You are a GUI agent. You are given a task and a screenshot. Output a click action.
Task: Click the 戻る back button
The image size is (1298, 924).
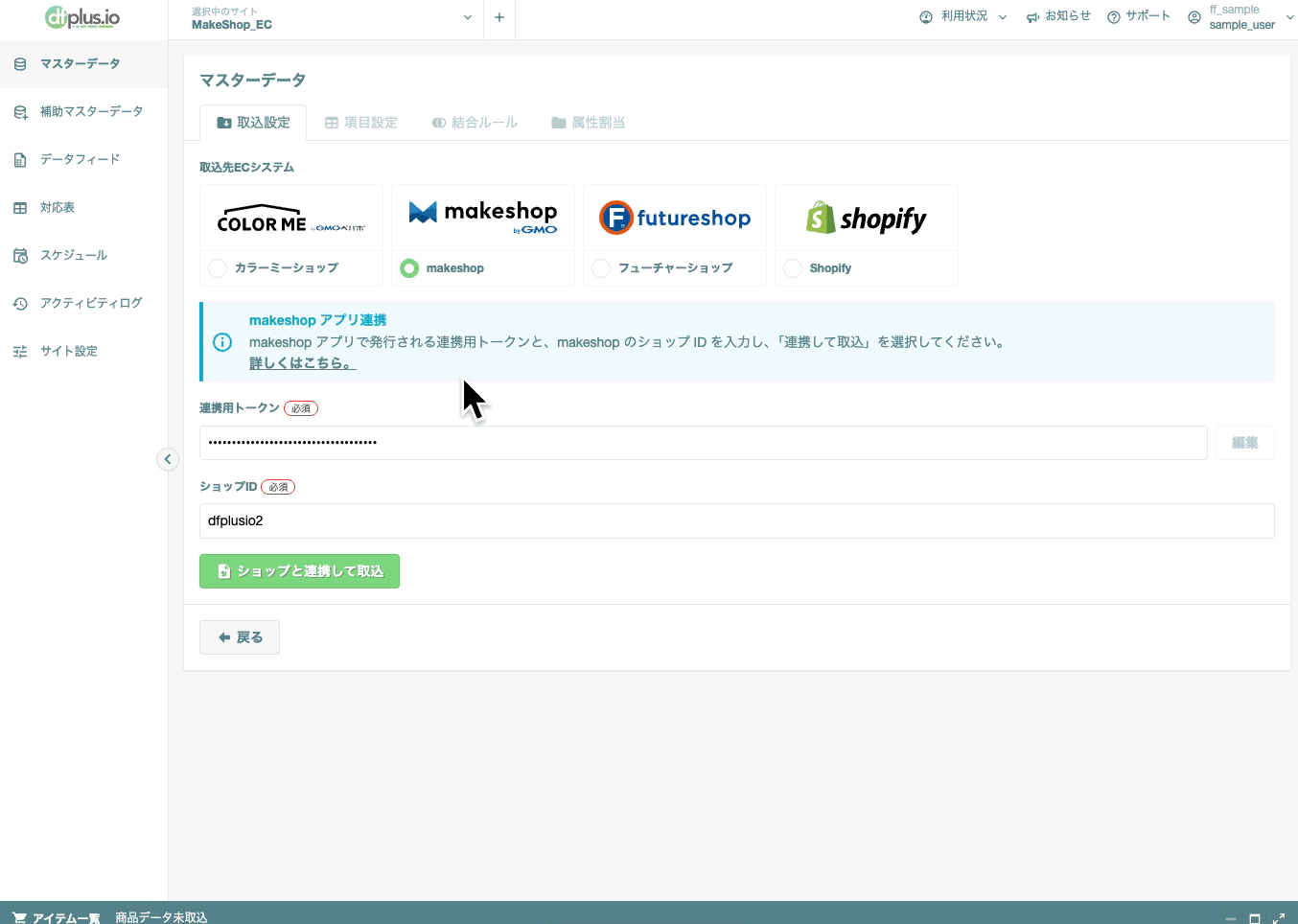tap(240, 637)
